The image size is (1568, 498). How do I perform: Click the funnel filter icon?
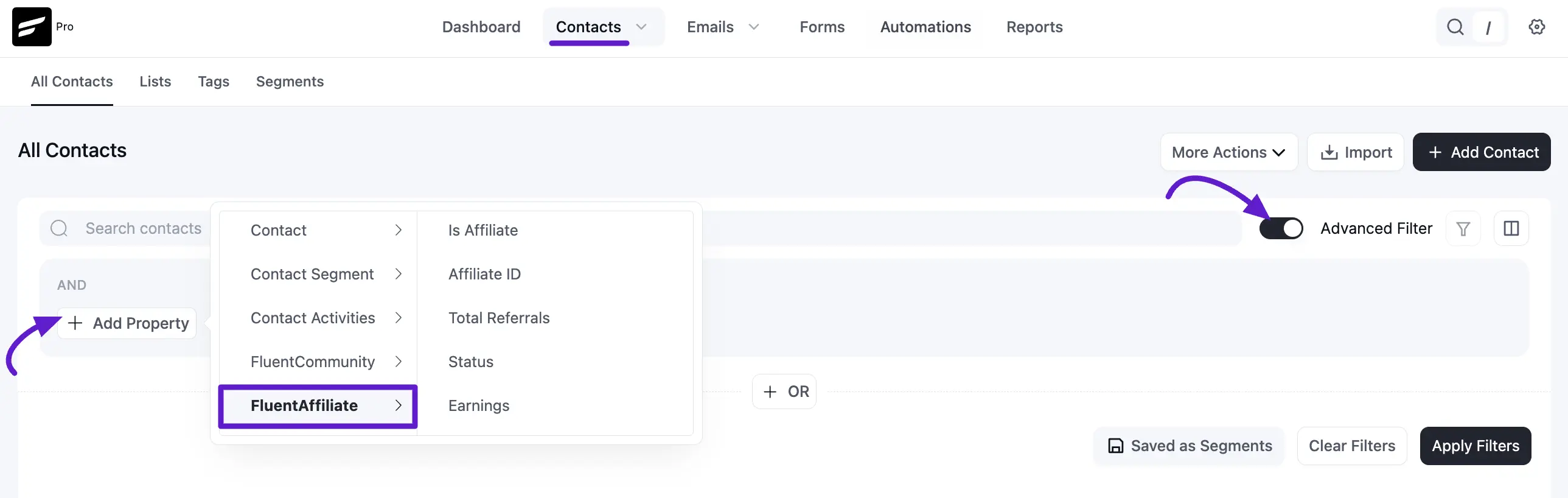[x=1463, y=228]
